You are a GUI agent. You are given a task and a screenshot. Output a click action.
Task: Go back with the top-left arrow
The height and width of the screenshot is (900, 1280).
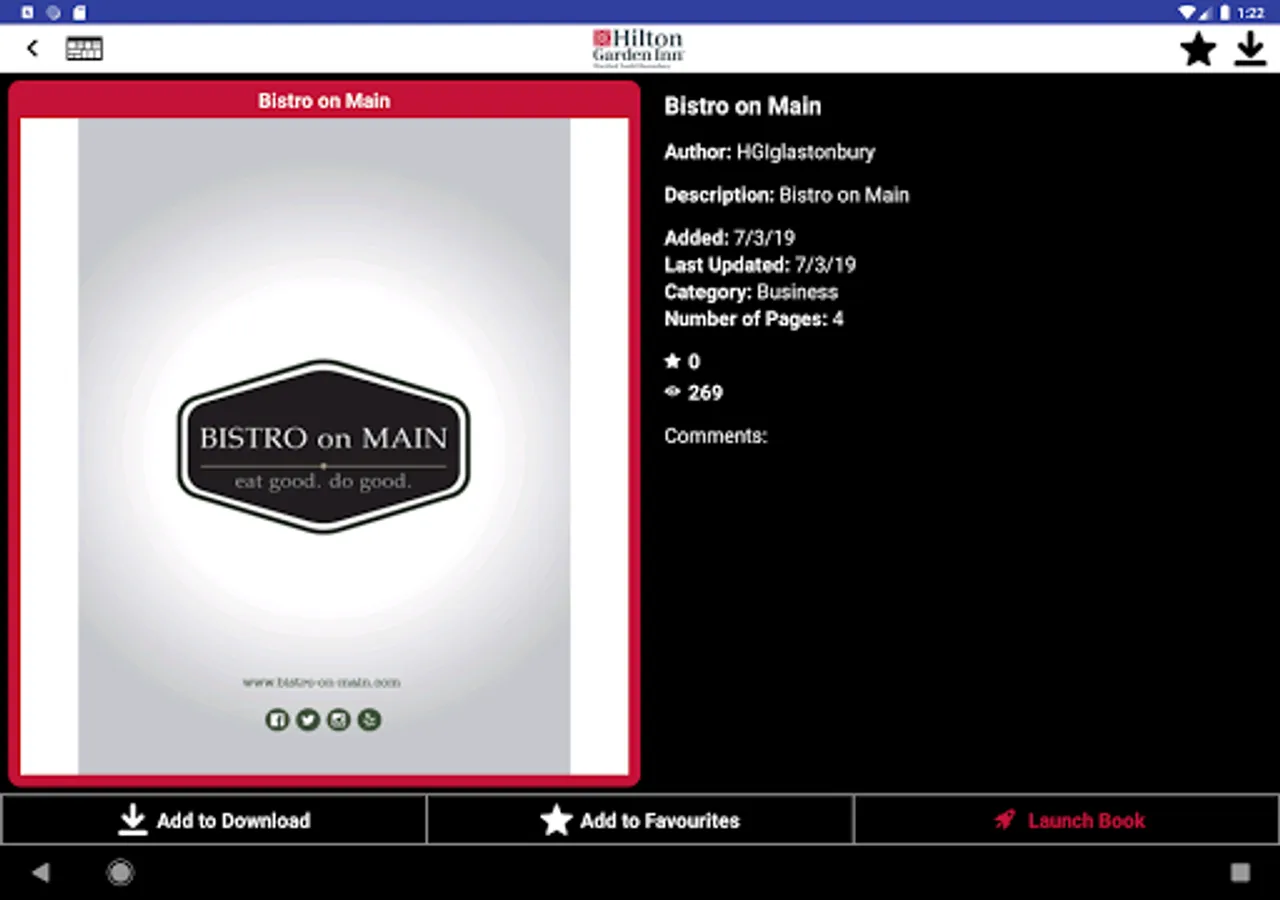[x=33, y=48]
